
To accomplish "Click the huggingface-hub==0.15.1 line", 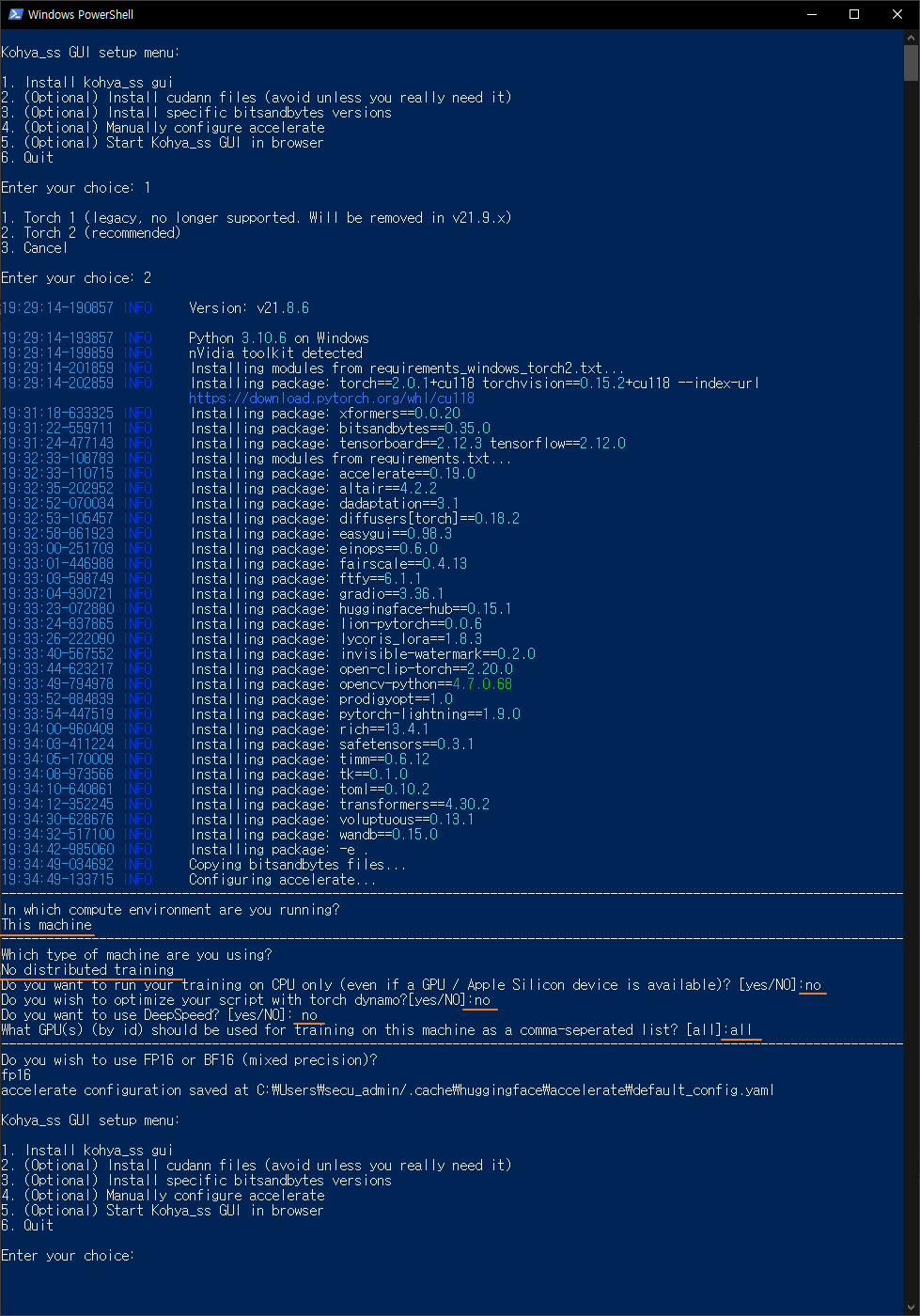I will click(x=351, y=609).
